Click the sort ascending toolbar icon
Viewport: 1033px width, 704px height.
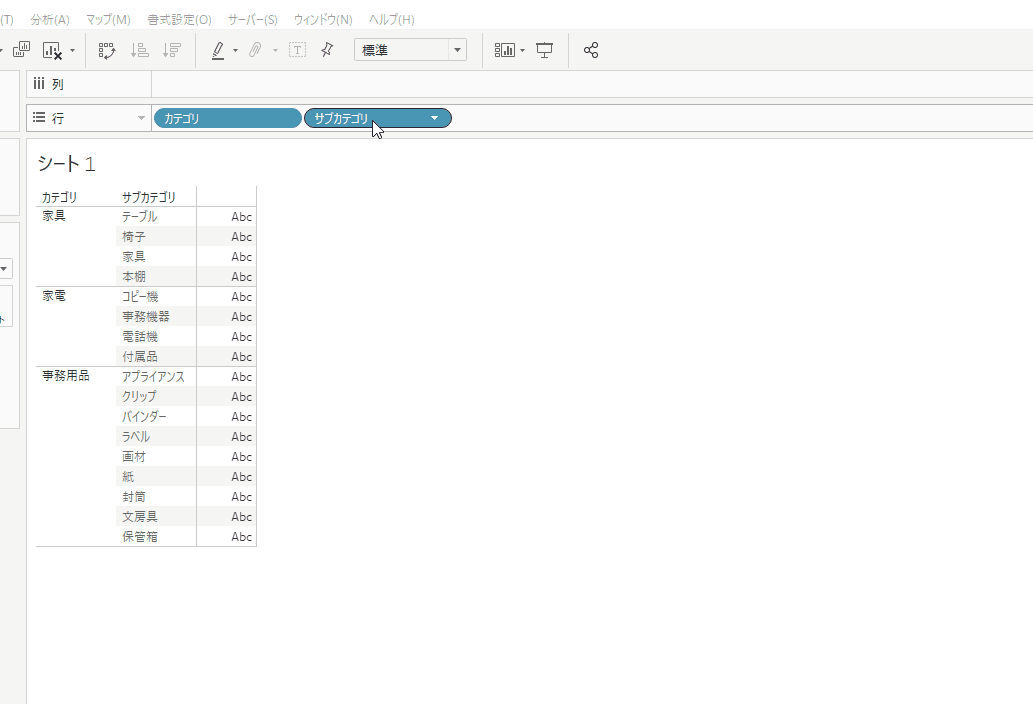click(x=140, y=50)
